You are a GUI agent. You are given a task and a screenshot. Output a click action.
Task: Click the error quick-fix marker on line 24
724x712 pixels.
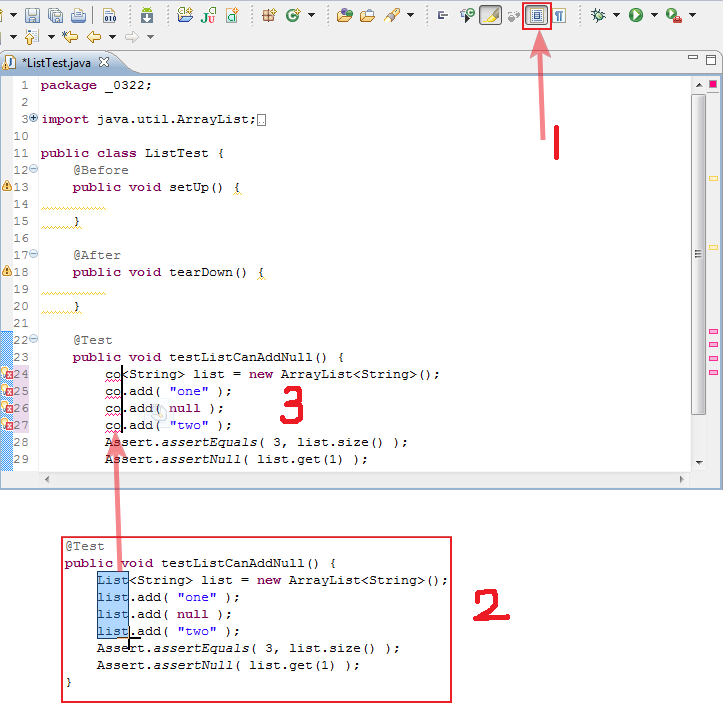(x=7, y=373)
